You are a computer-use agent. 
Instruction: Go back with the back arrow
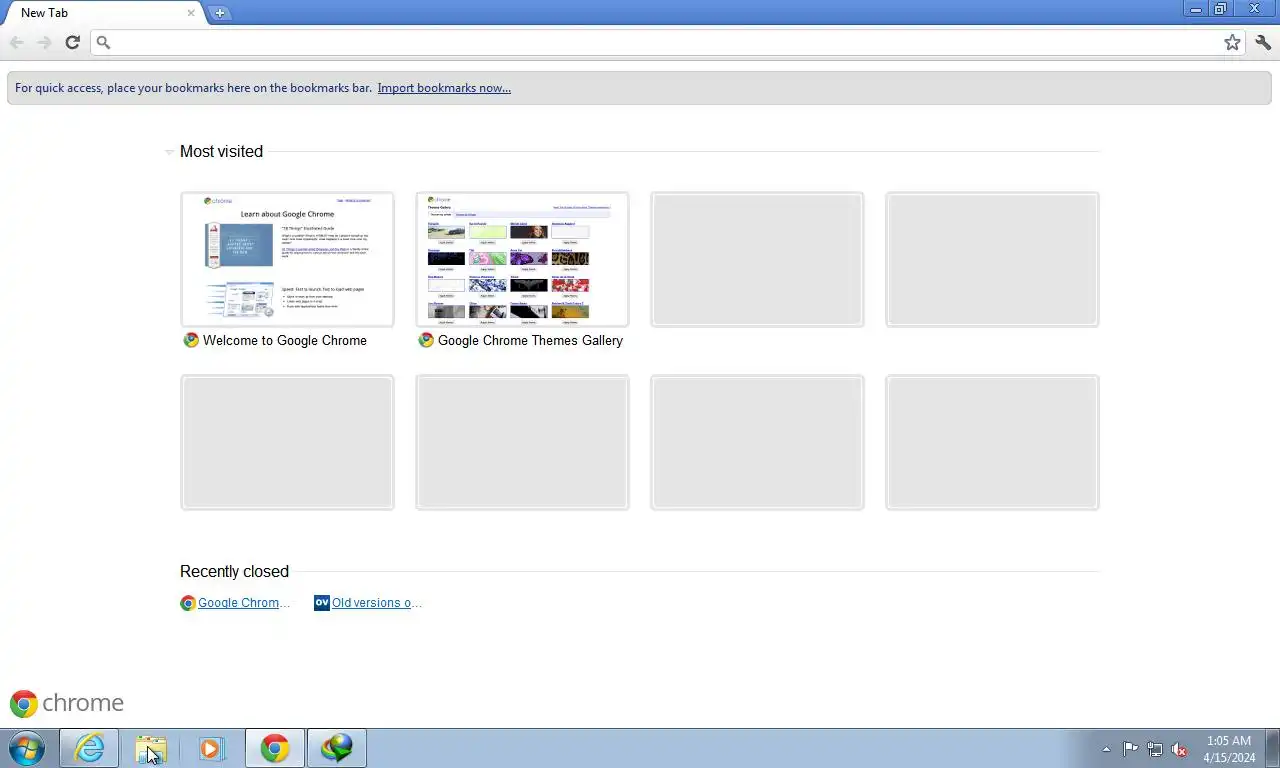click(16, 42)
